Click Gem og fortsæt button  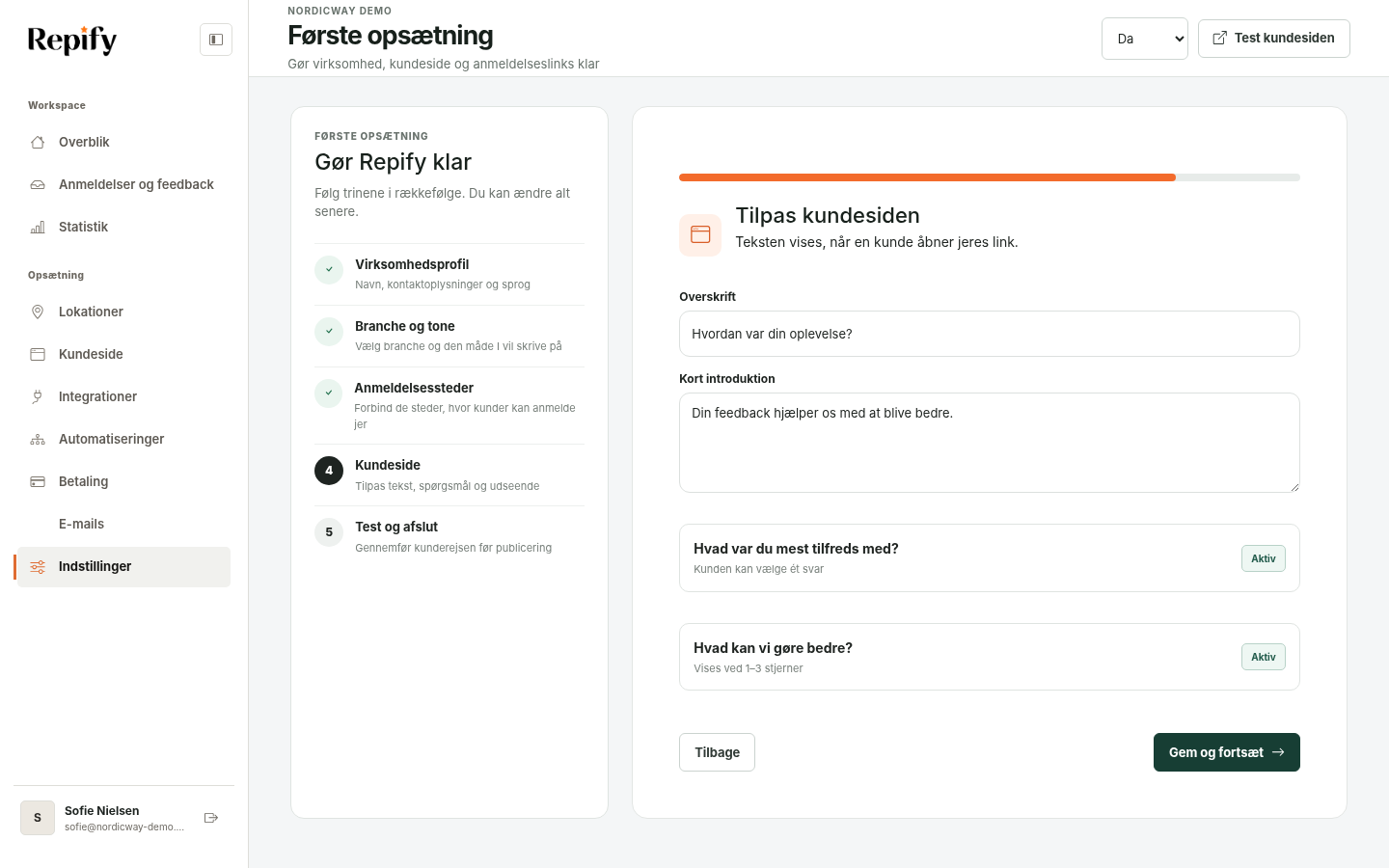point(1227,752)
